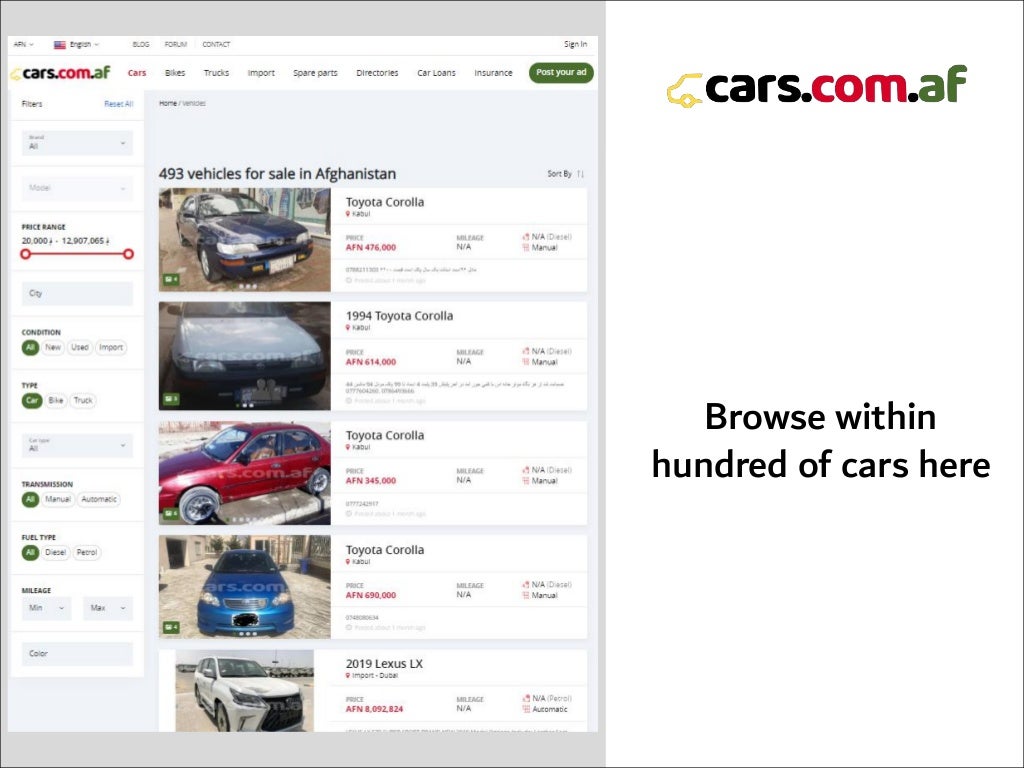Click the clock icon on the AFN 476,000 listing
Image resolution: width=1024 pixels, height=768 pixels.
(x=349, y=280)
